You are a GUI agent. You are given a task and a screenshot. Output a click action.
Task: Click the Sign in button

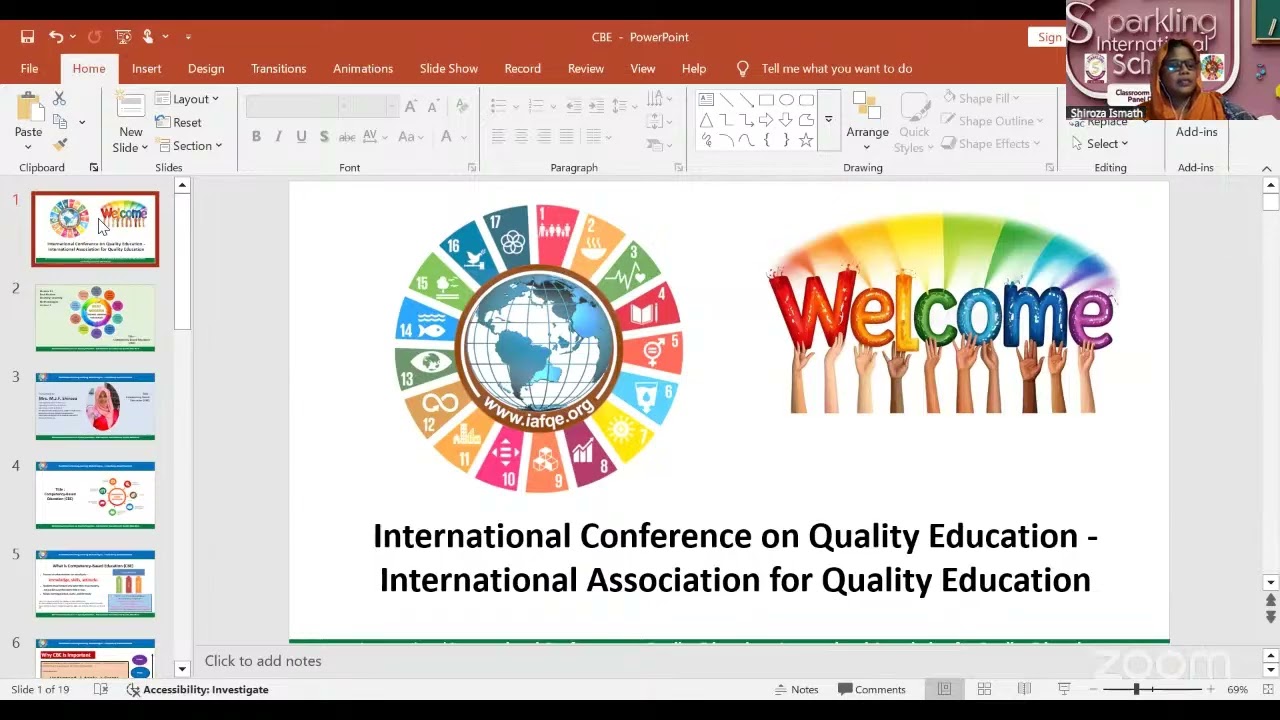[1049, 37]
